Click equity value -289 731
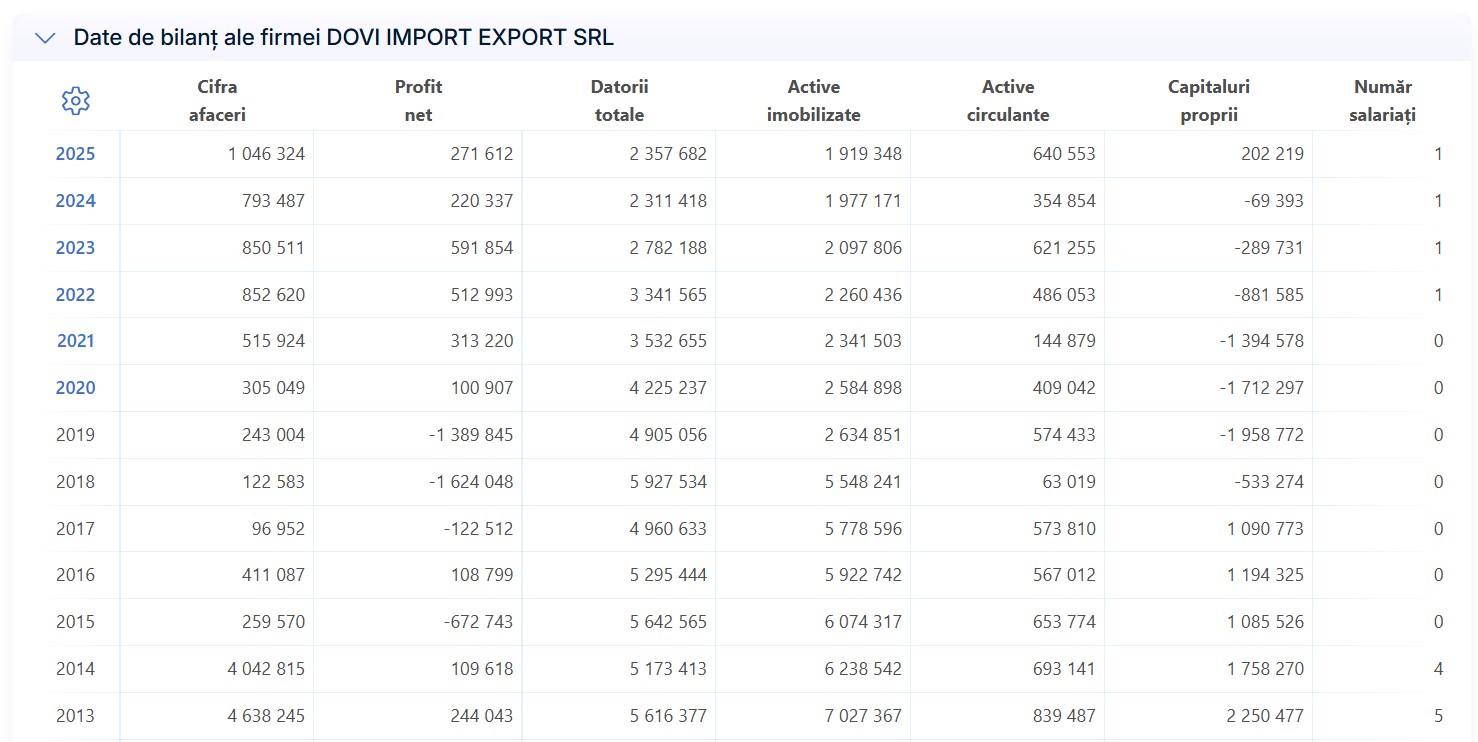The height and width of the screenshot is (742, 1478). (x=1270, y=248)
